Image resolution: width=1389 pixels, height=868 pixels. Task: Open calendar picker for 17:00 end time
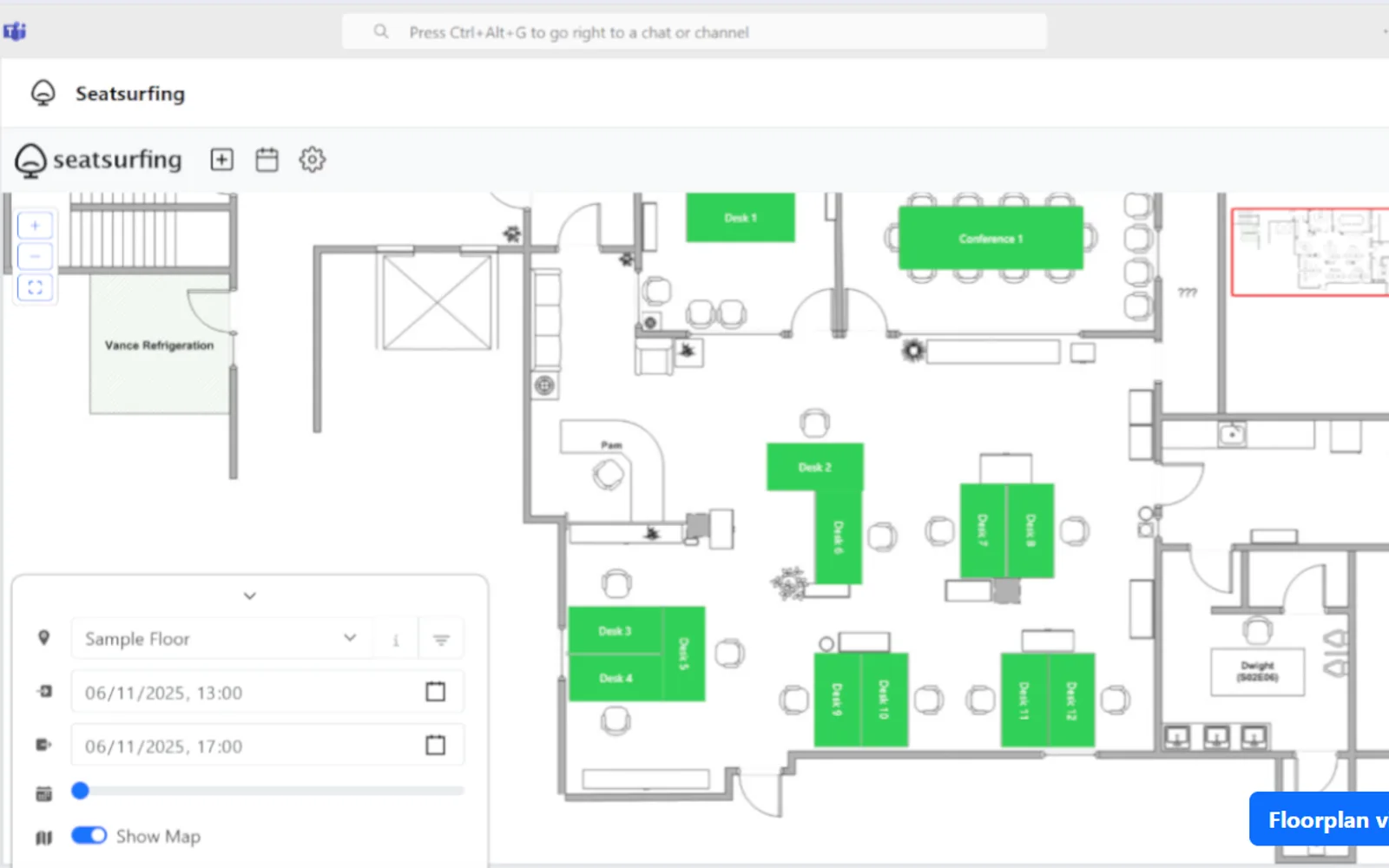click(x=436, y=746)
